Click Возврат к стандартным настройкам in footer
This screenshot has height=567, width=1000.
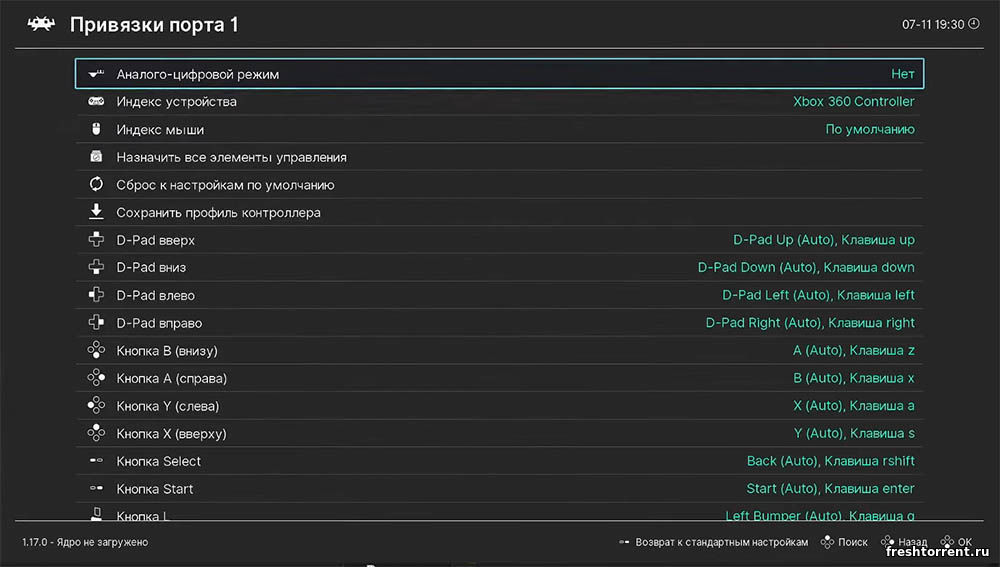pyautogui.click(x=720, y=542)
